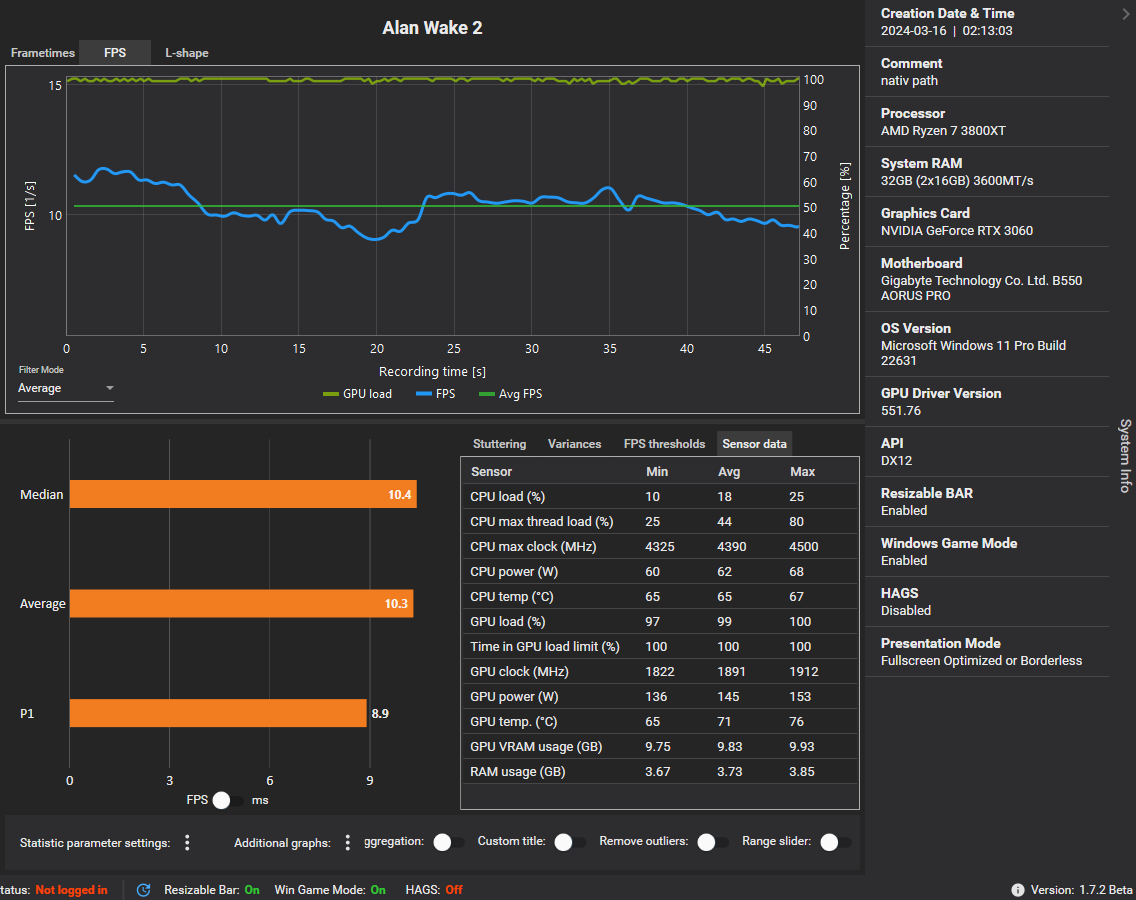Click 'Fullscreen Optimized or Borderless' text
This screenshot has height=900, width=1136.
pos(981,660)
